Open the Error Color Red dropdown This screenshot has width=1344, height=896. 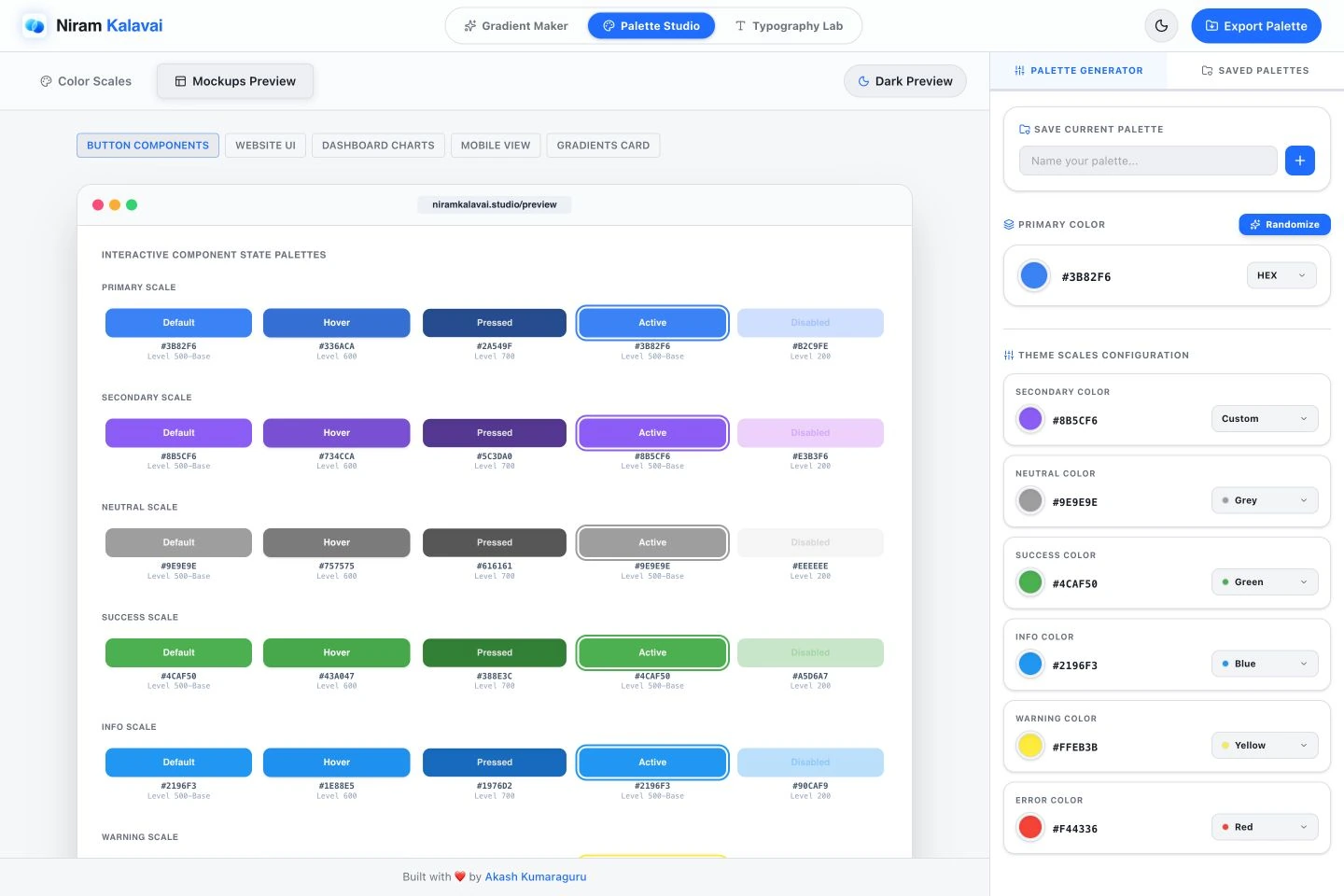[x=1265, y=827]
